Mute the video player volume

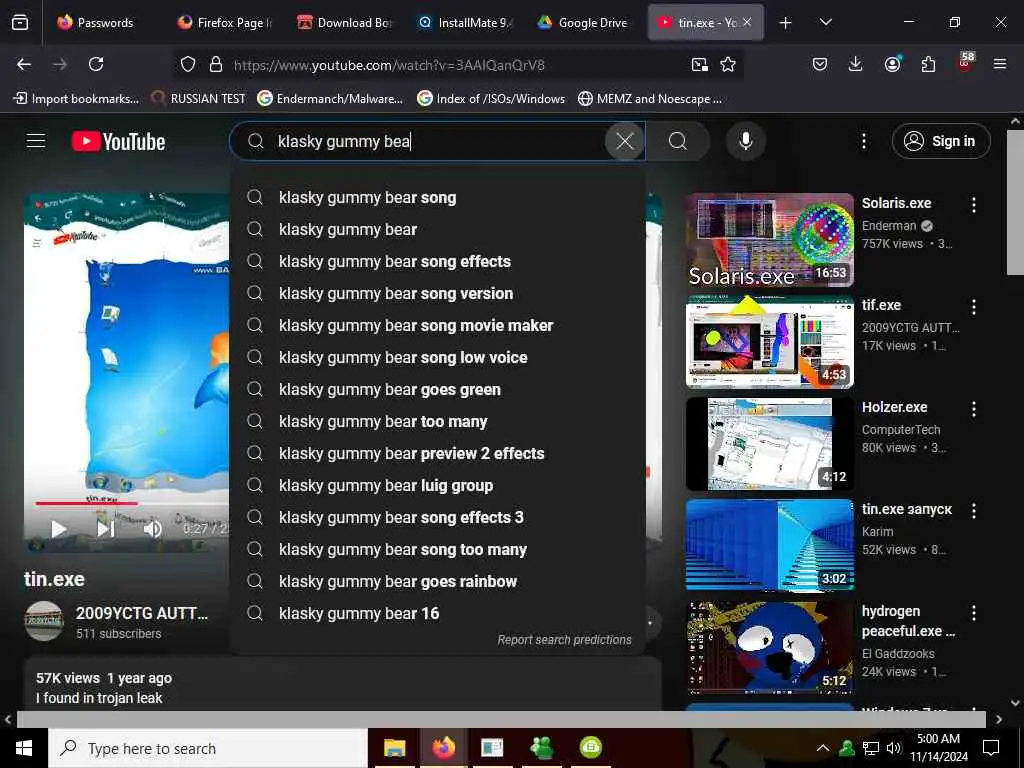click(x=152, y=528)
